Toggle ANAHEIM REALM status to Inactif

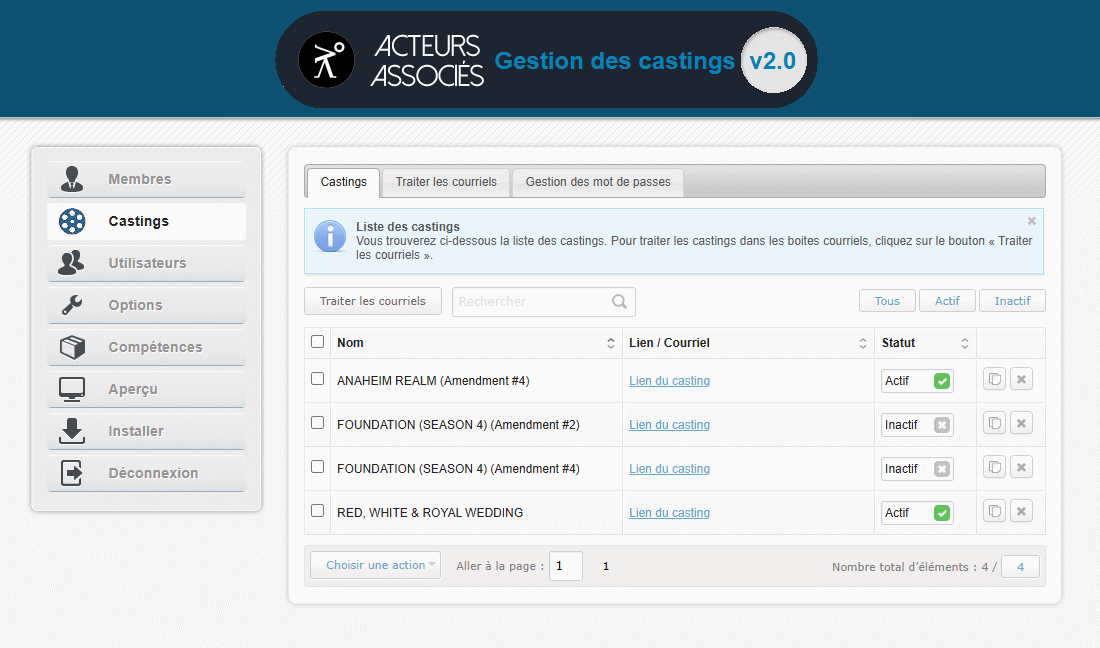click(940, 380)
